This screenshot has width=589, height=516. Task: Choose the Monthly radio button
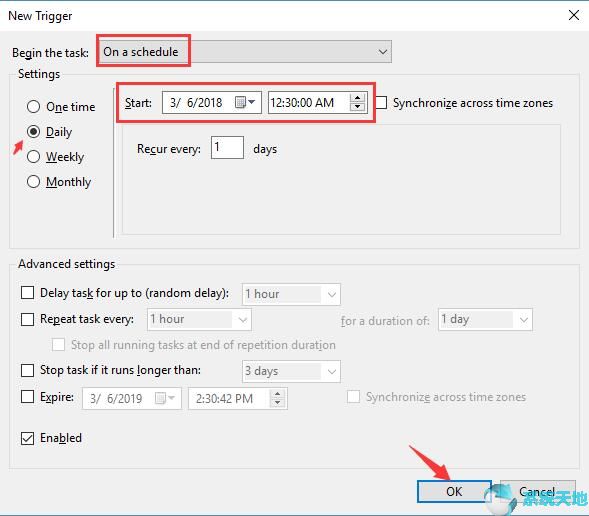point(33,182)
